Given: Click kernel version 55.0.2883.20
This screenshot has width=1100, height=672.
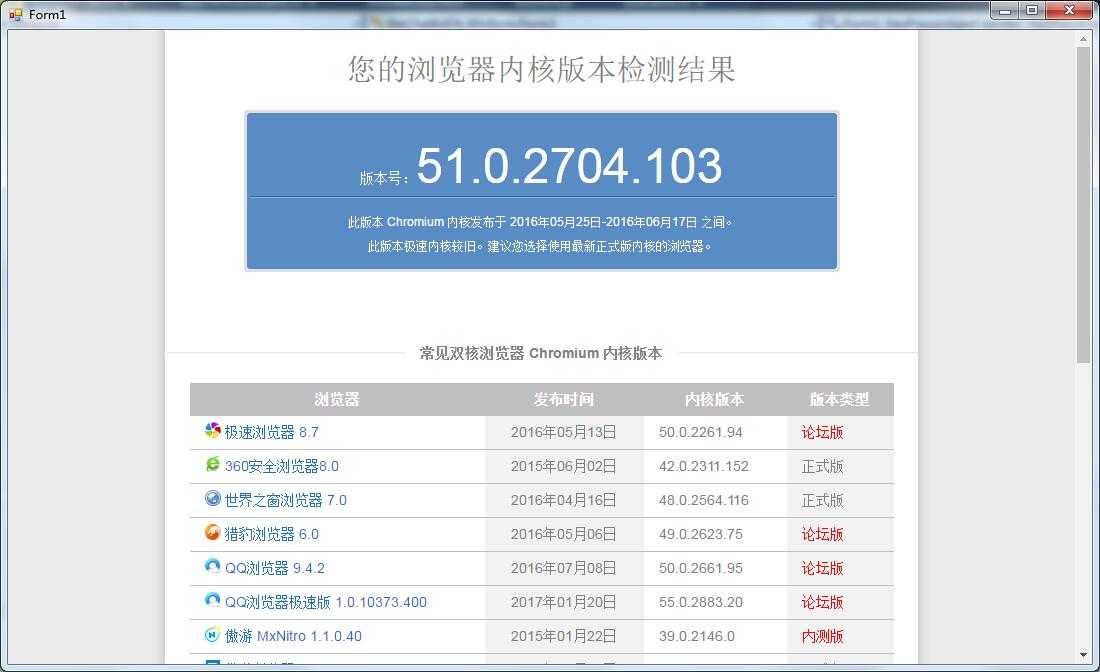Looking at the screenshot, I should pyautogui.click(x=701, y=603).
